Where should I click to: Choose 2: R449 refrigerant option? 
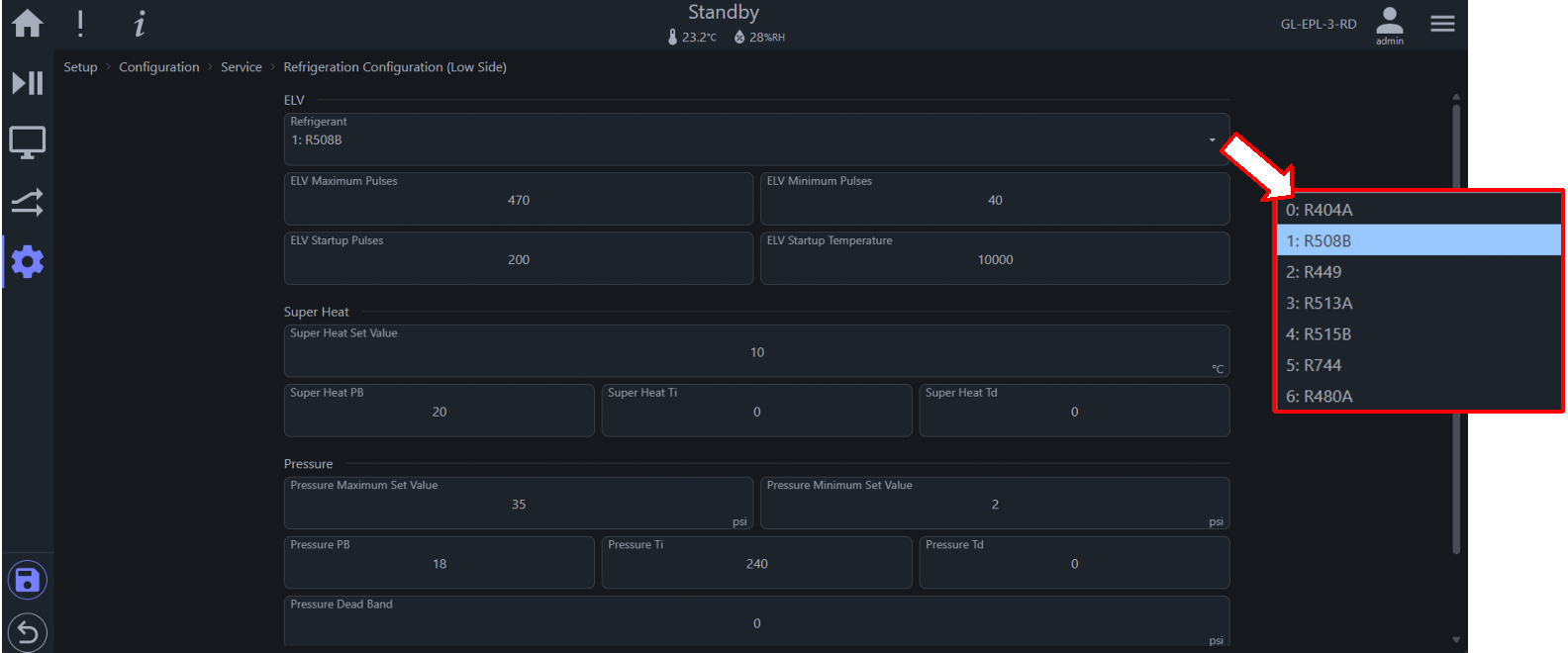click(1419, 272)
